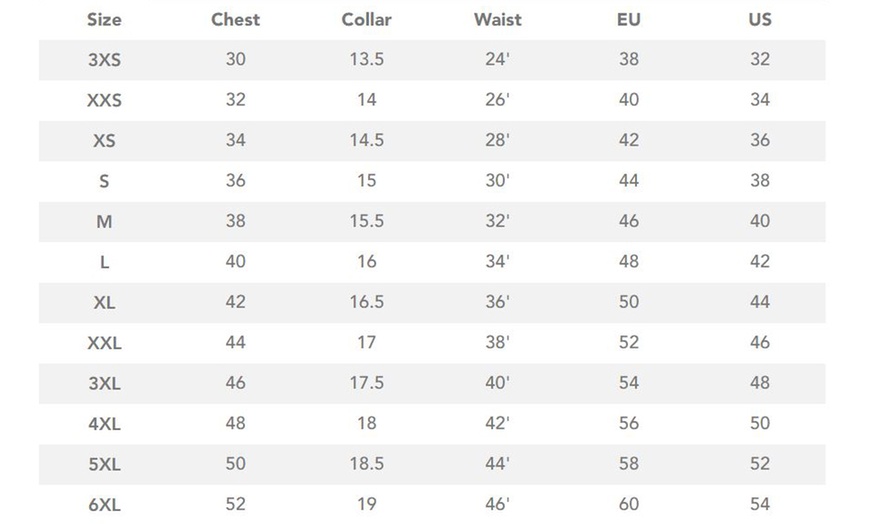Click US value 48 in 3XL row
The image size is (870, 524).
(x=760, y=383)
